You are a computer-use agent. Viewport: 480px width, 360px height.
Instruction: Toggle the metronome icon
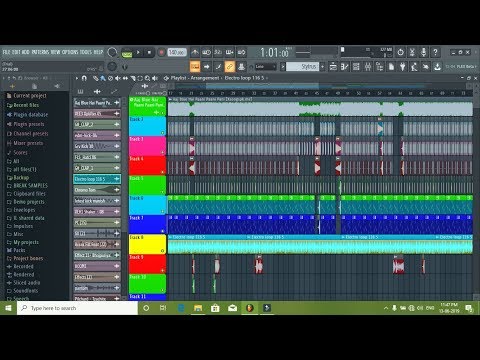click(195, 52)
